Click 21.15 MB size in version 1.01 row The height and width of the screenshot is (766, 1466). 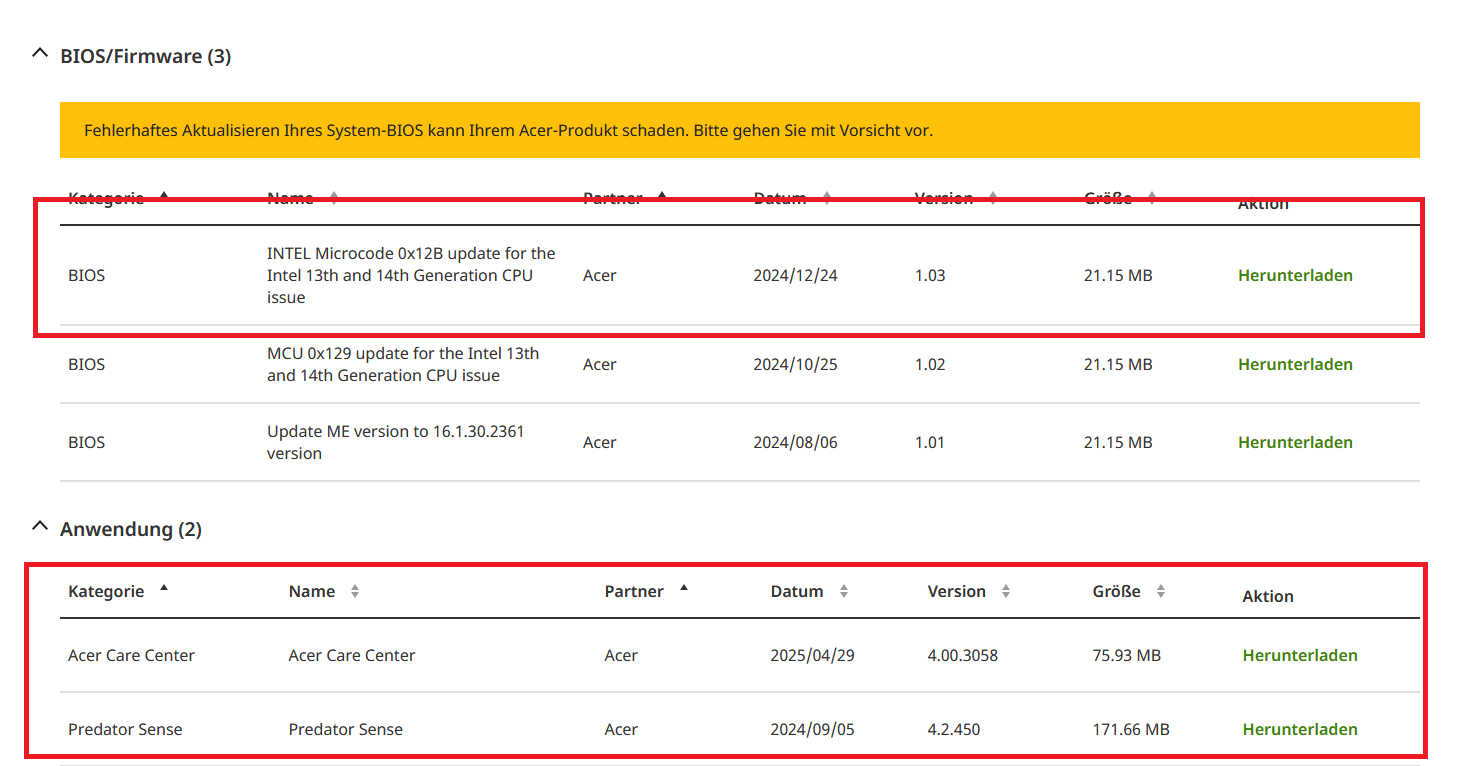point(1118,442)
